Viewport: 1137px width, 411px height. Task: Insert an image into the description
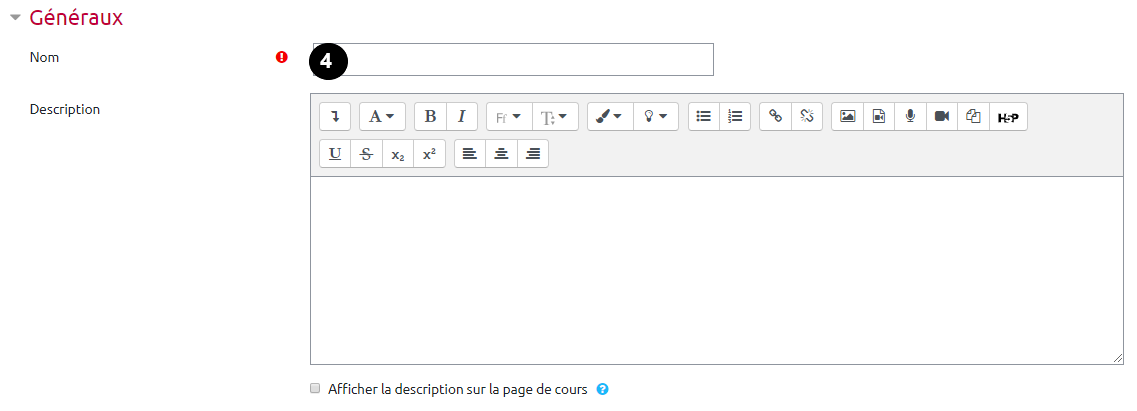pos(847,117)
